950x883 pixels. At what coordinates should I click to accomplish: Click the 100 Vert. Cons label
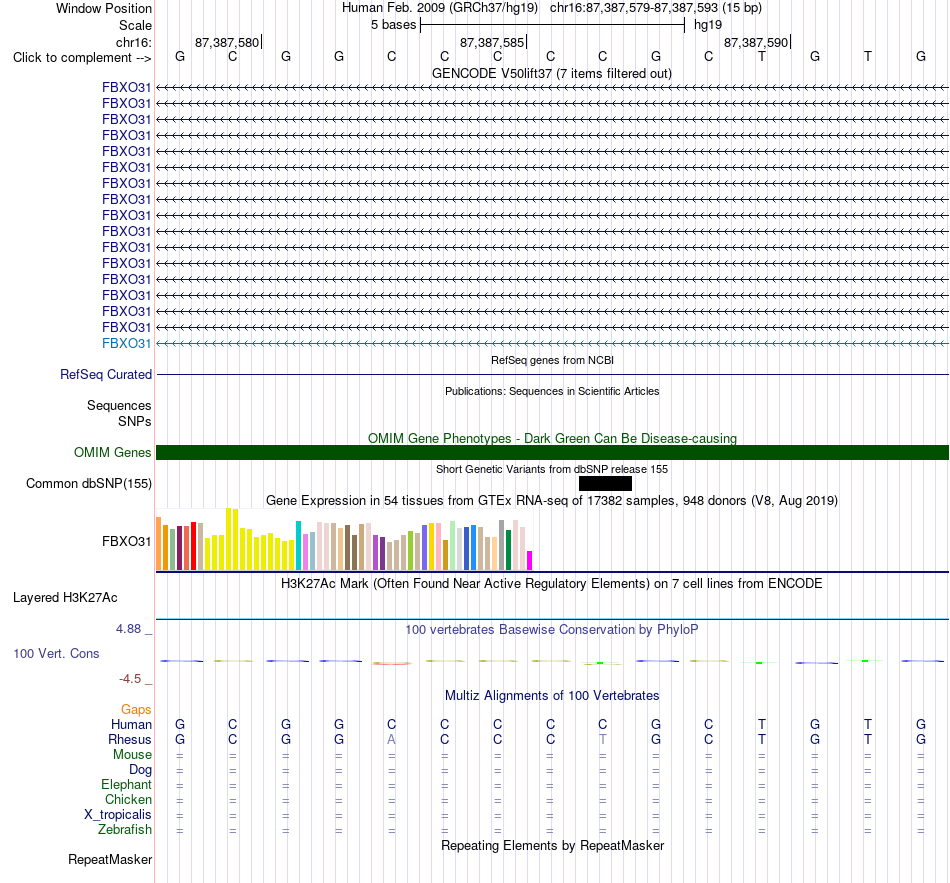coord(56,653)
